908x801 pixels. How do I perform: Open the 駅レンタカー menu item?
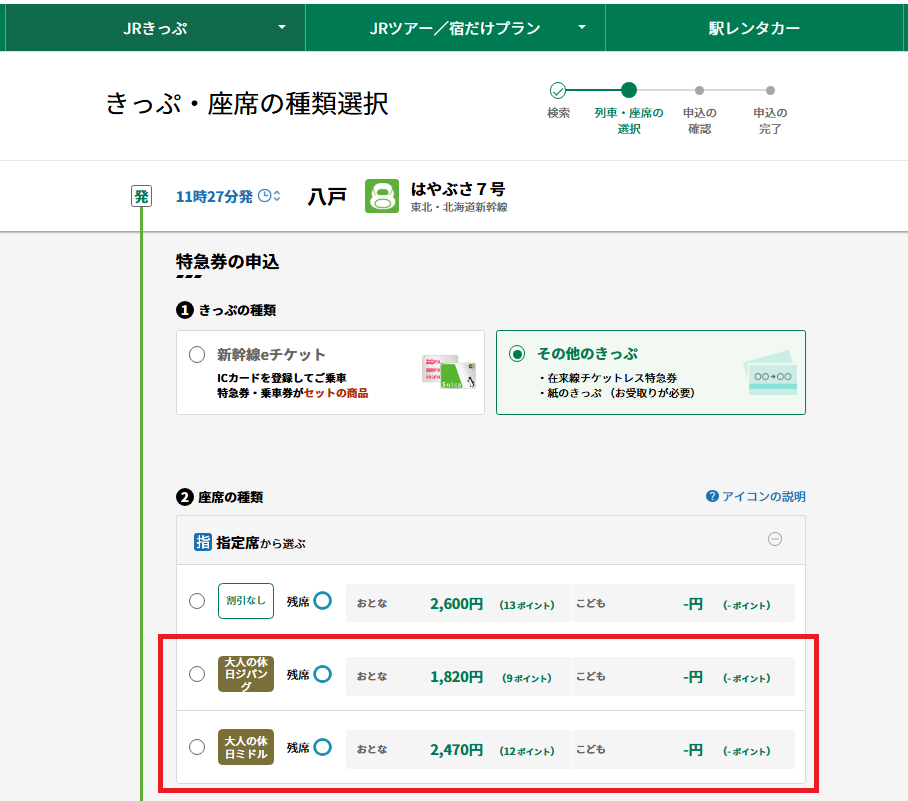[x=754, y=28]
